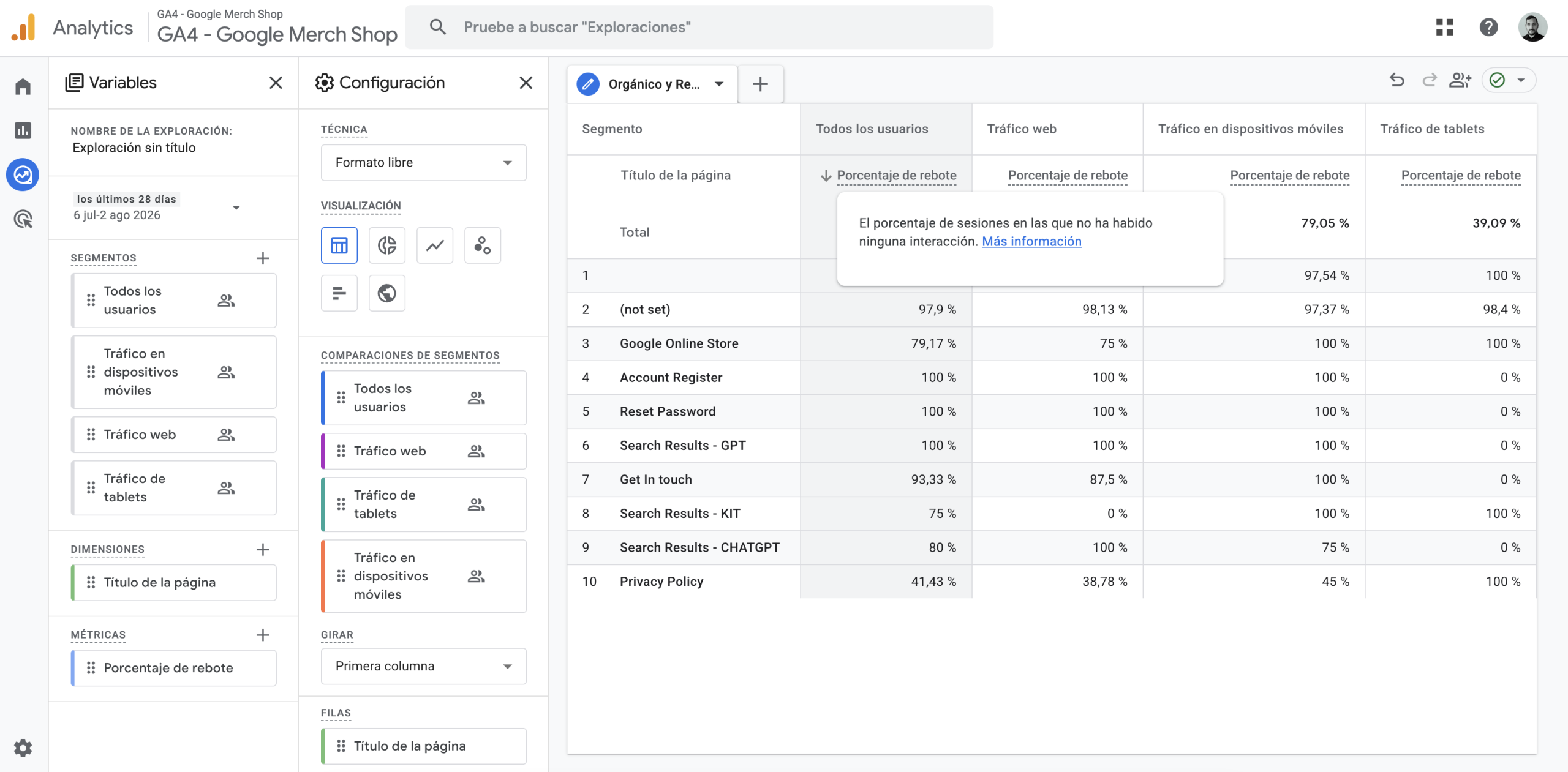This screenshot has width=1568, height=772.
Task: Click the Más información link
Action: (x=1031, y=241)
